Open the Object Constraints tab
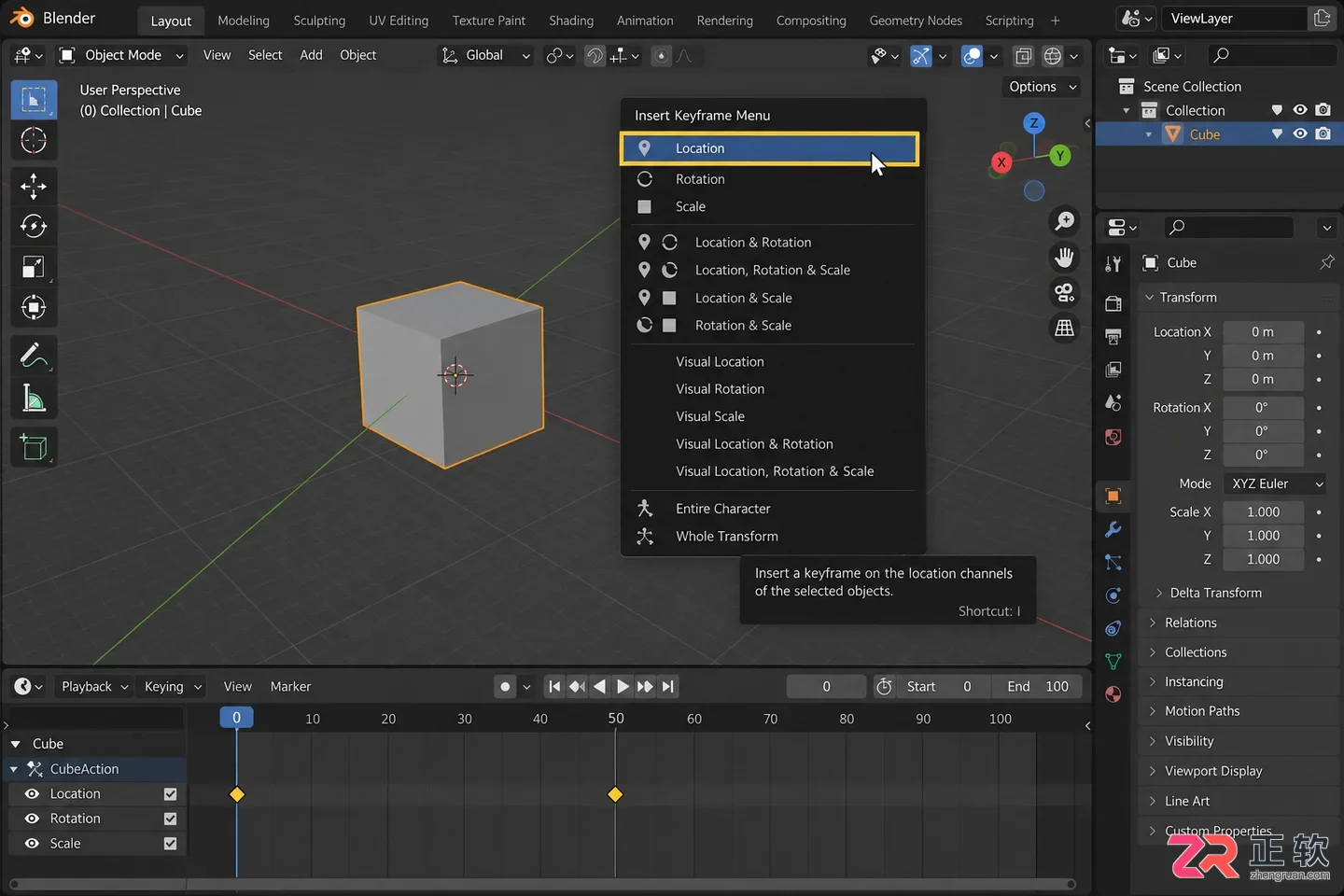Screen dimensions: 1344x896 pyautogui.click(x=1113, y=628)
